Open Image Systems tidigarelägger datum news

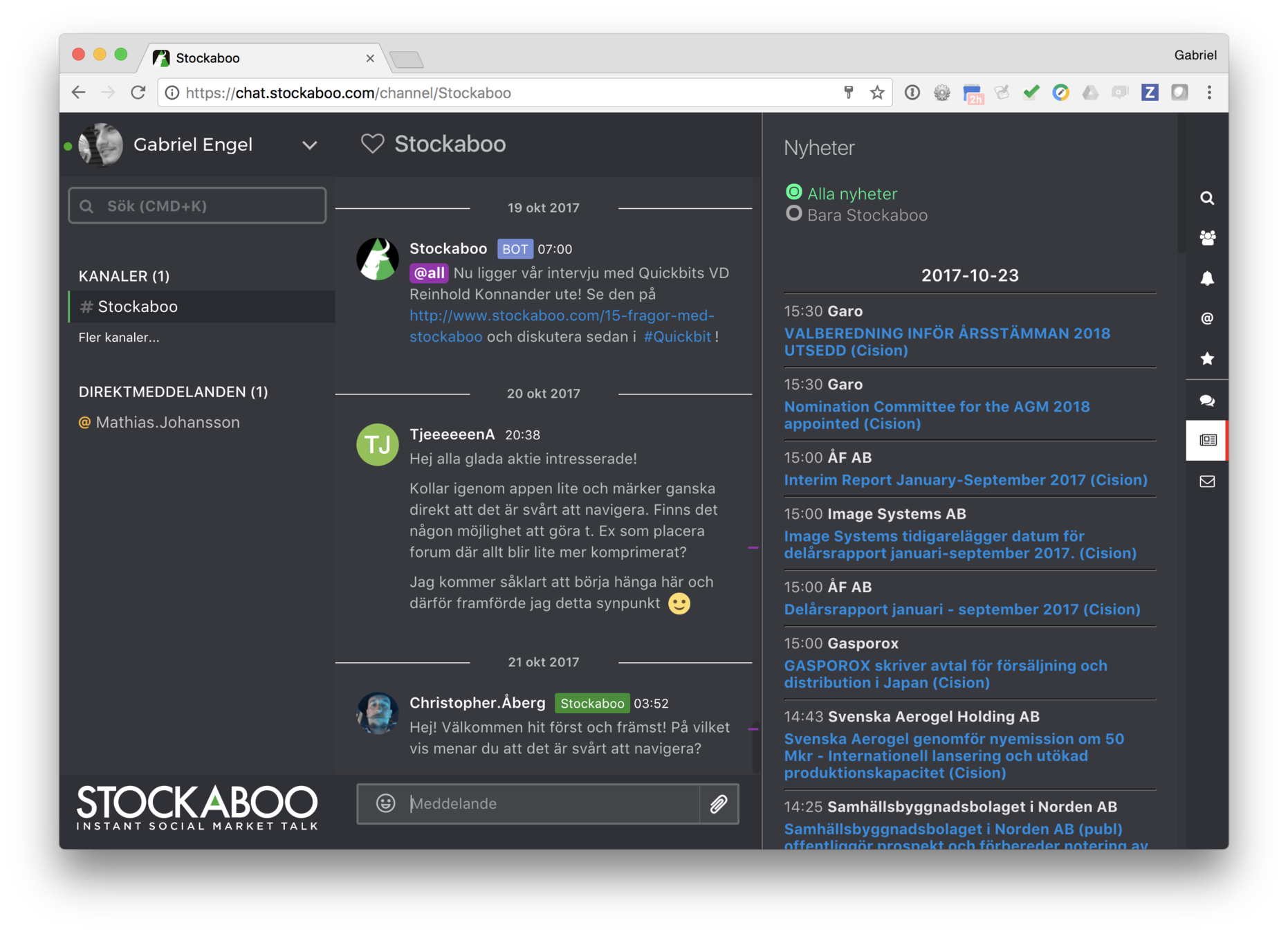(960, 544)
